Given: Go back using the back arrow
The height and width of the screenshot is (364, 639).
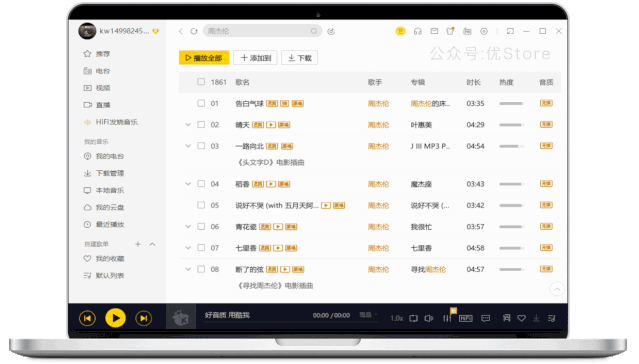Looking at the screenshot, I should pos(181,31).
